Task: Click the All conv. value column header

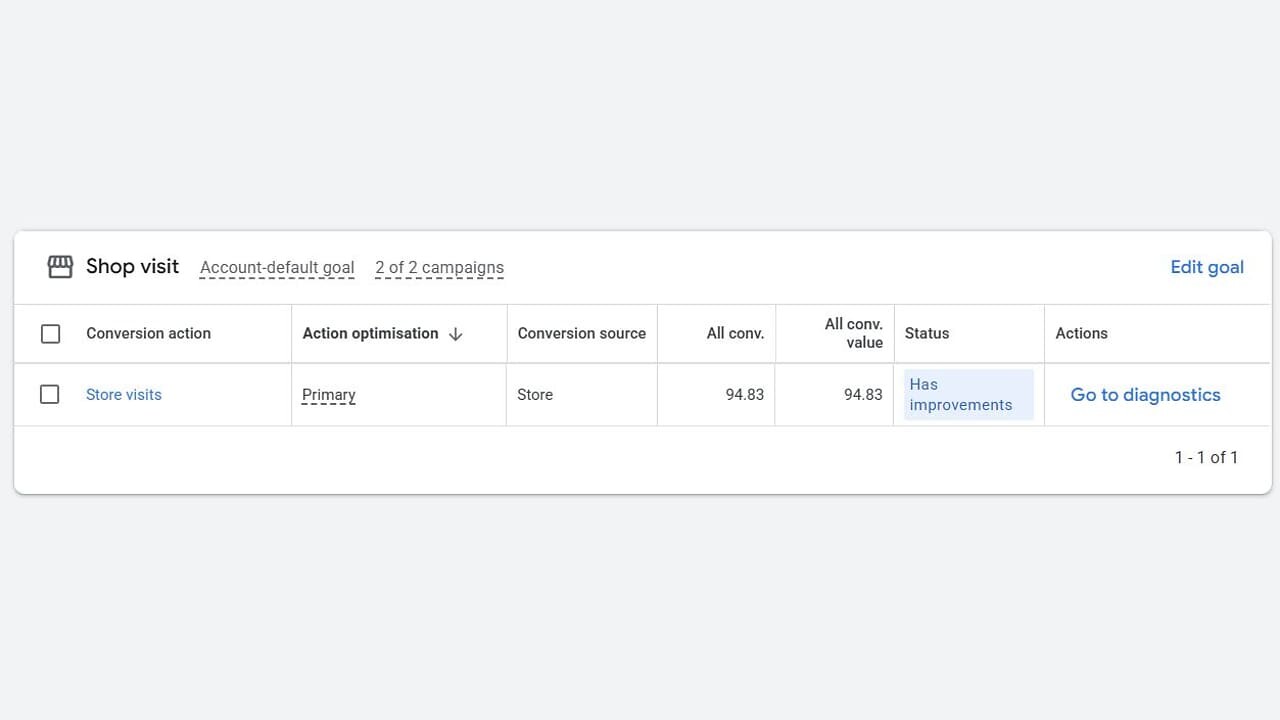Action: tap(853, 334)
